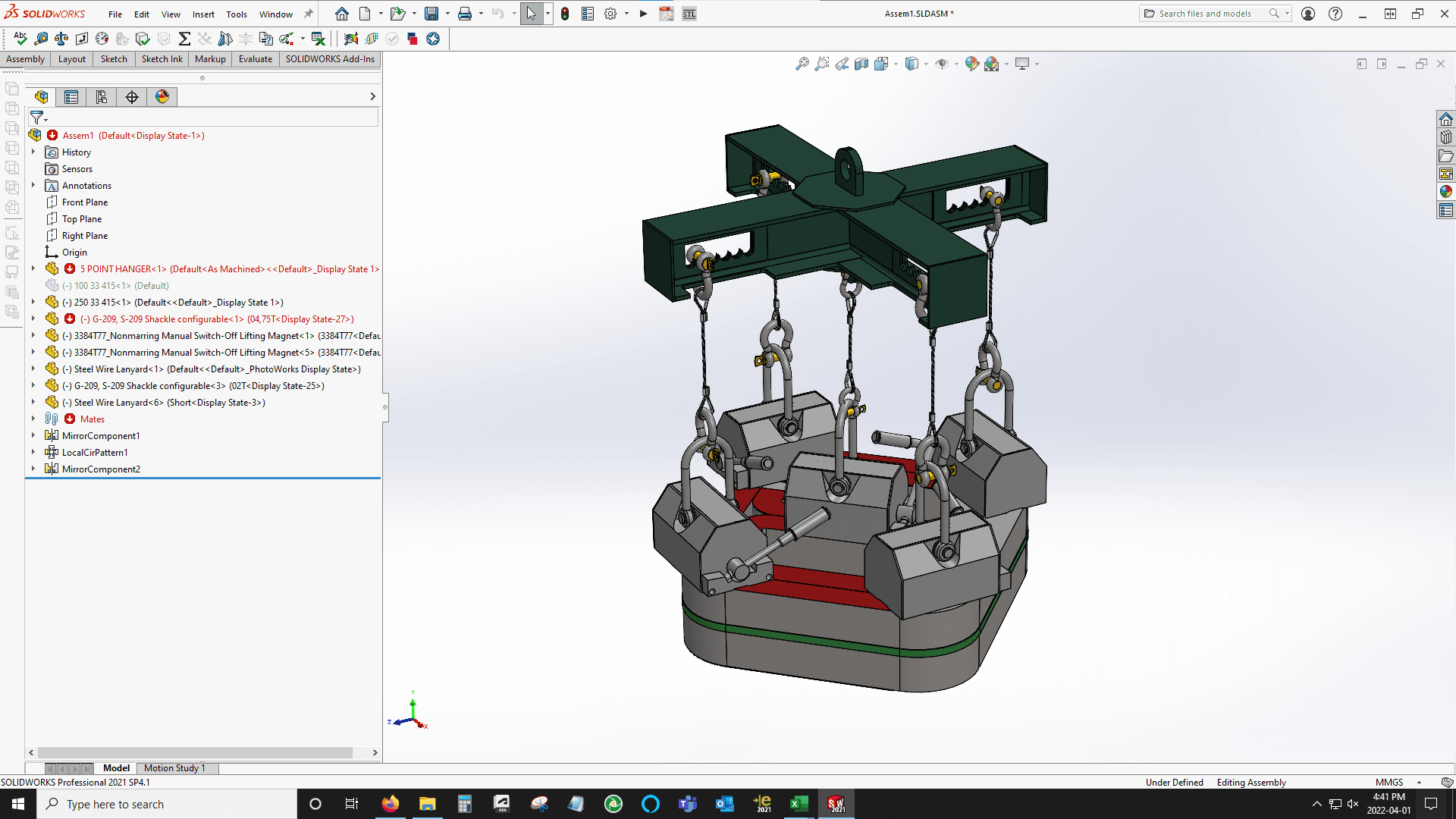Switch to the Evaluate tab
Screen dimensions: 1456x819
256,59
